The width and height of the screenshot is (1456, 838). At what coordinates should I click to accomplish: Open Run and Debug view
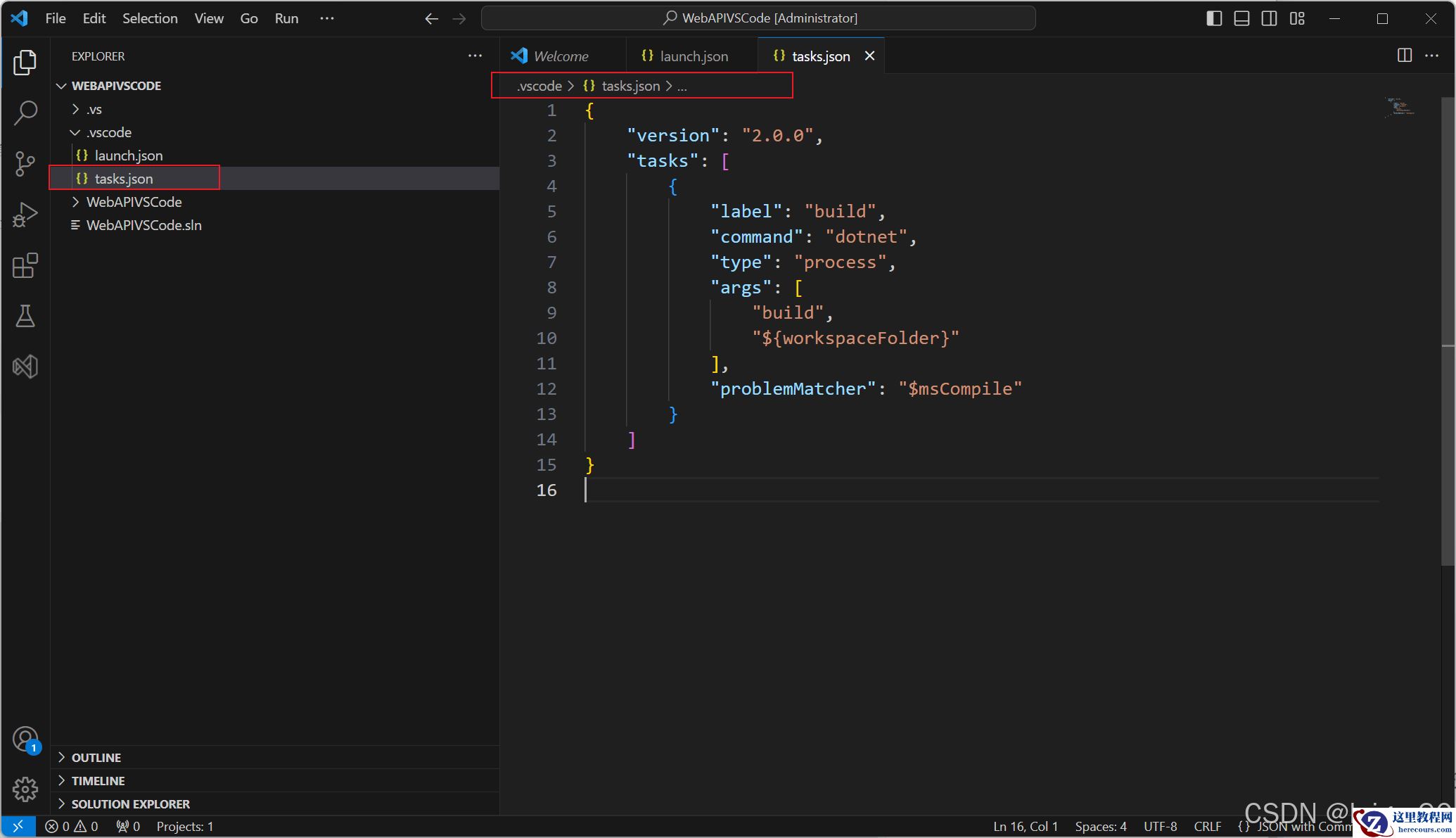point(25,215)
